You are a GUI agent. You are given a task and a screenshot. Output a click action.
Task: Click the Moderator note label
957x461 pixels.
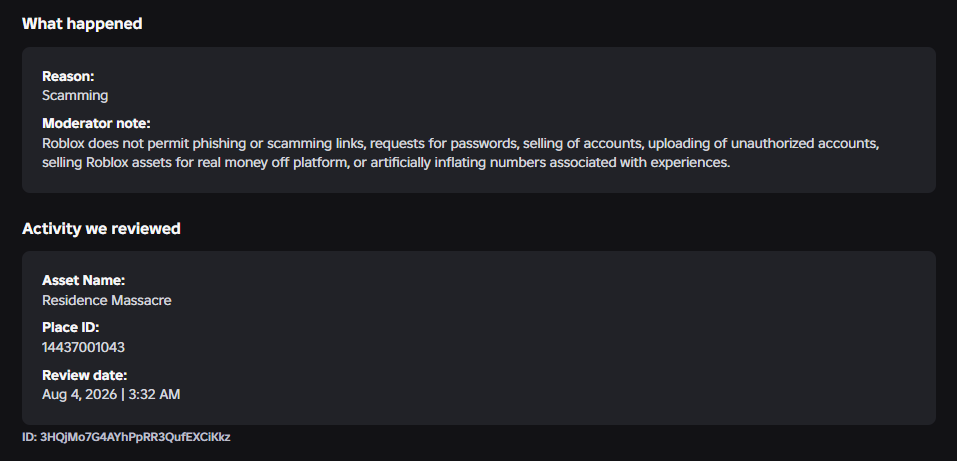(x=96, y=123)
